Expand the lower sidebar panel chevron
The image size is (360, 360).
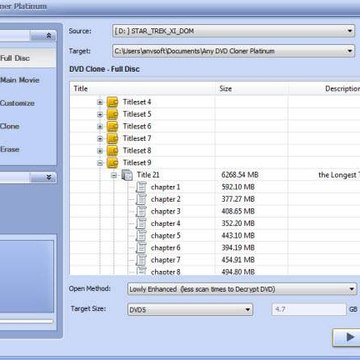(x=49, y=177)
